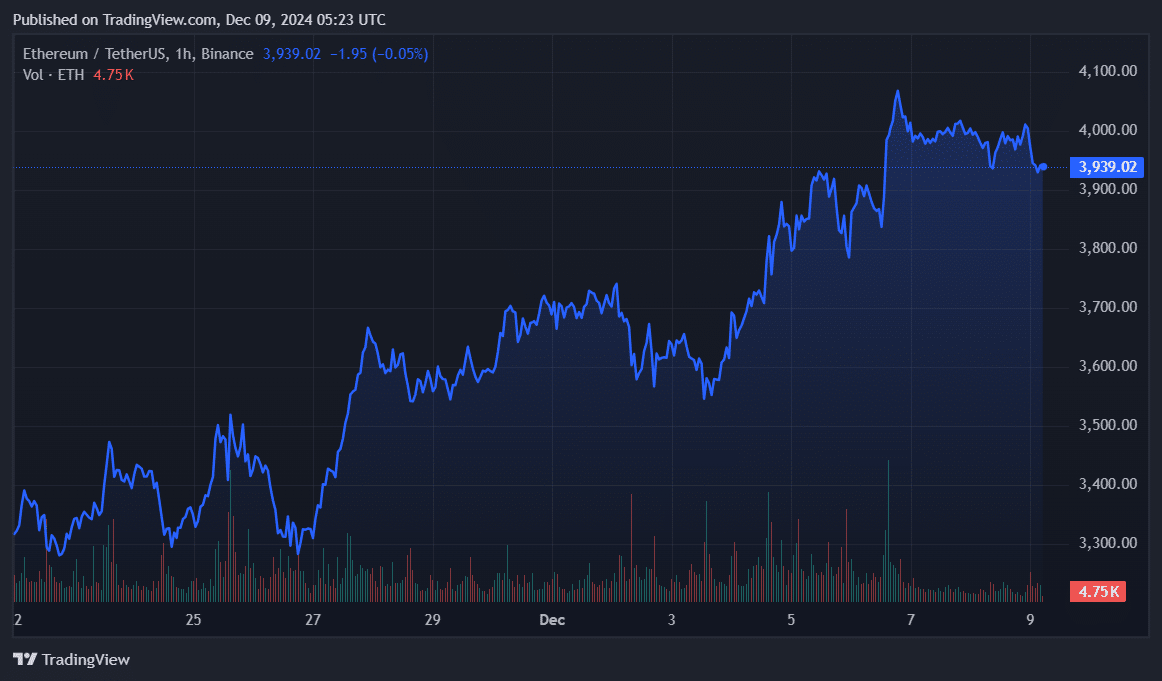1162x681 pixels.
Task: Select the Vol · ETH volume indicator legend
Action: 53,73
